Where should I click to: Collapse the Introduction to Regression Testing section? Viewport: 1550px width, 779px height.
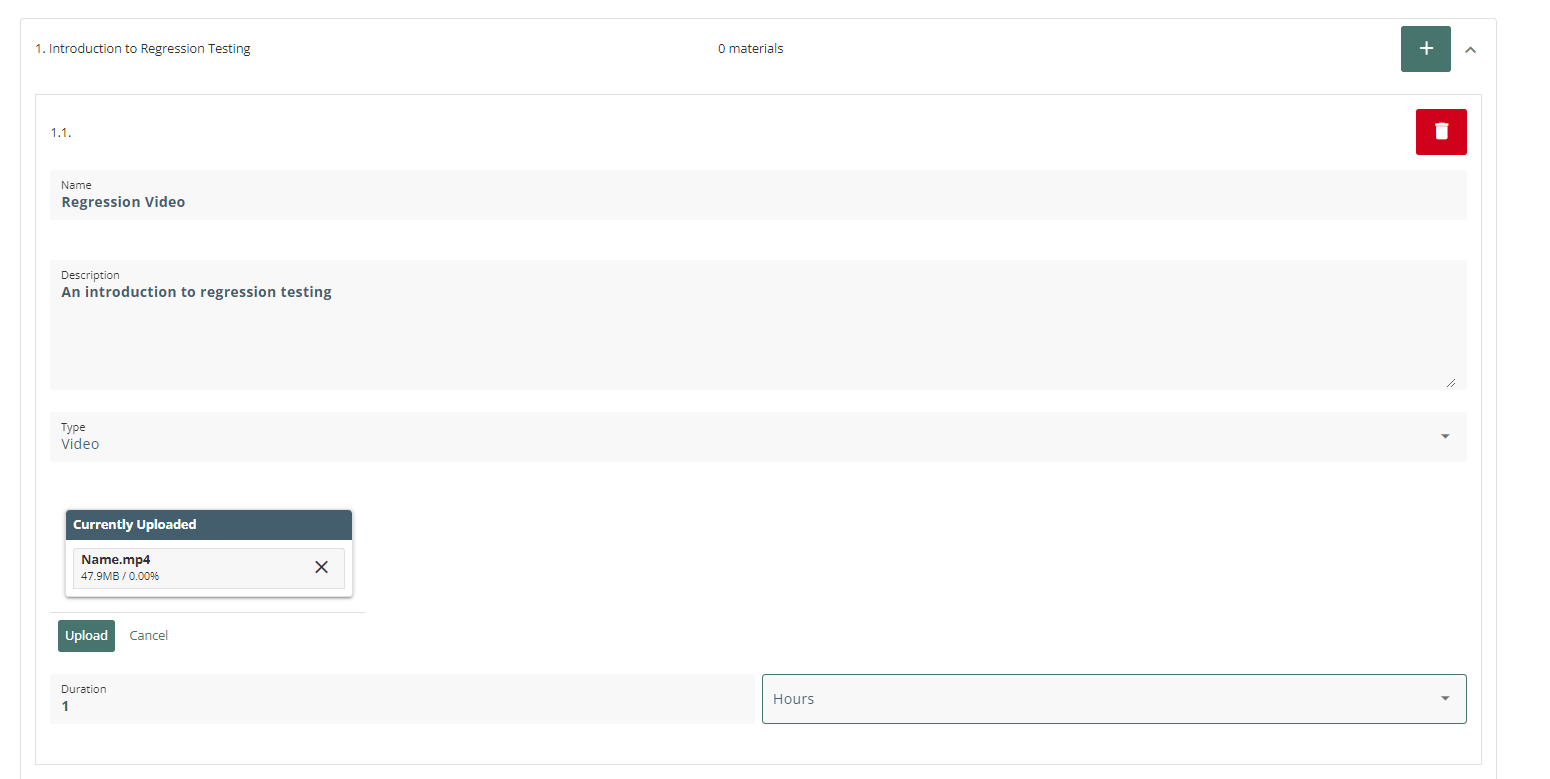1470,49
